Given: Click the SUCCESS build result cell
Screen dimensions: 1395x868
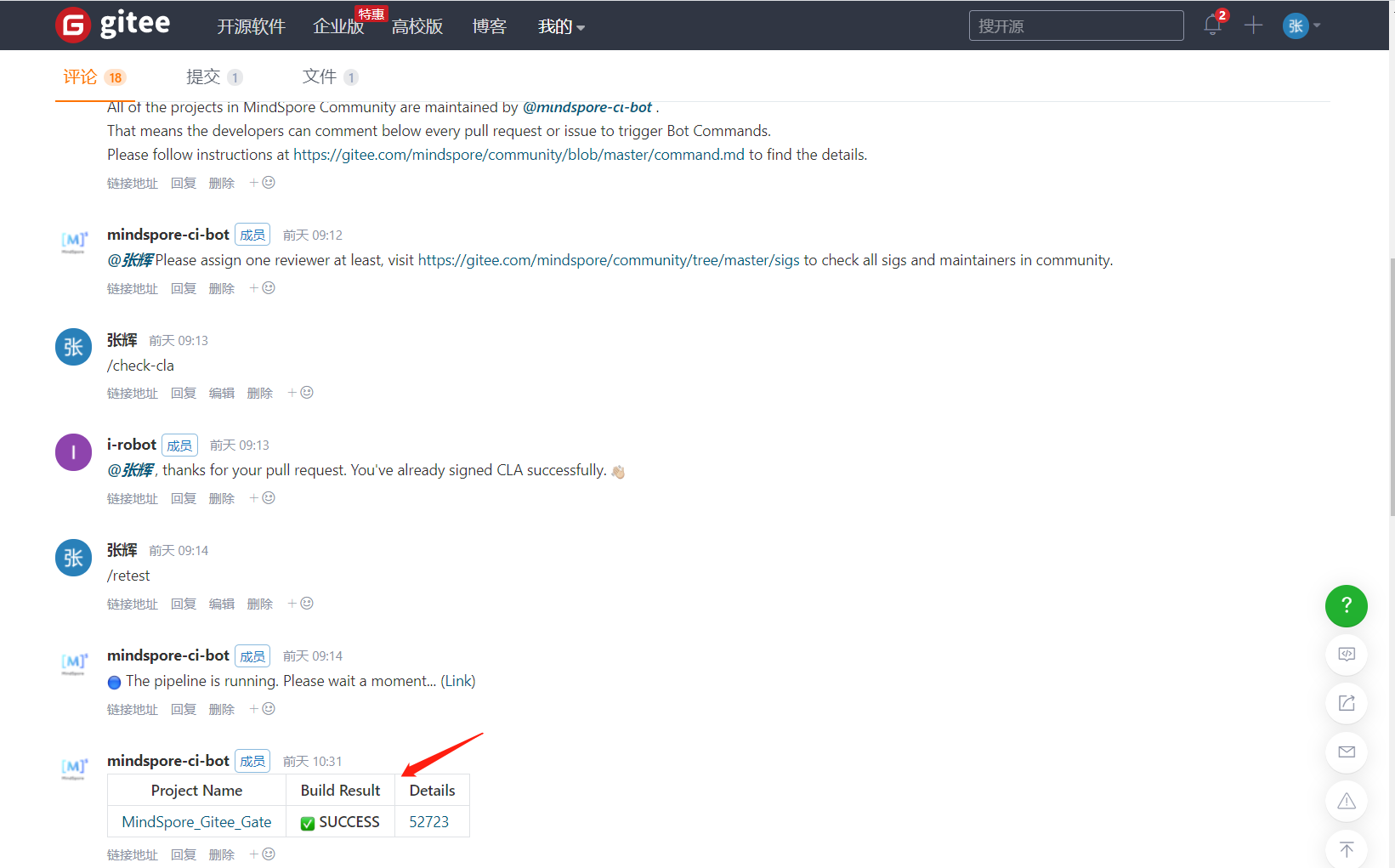Looking at the screenshot, I should (x=340, y=822).
